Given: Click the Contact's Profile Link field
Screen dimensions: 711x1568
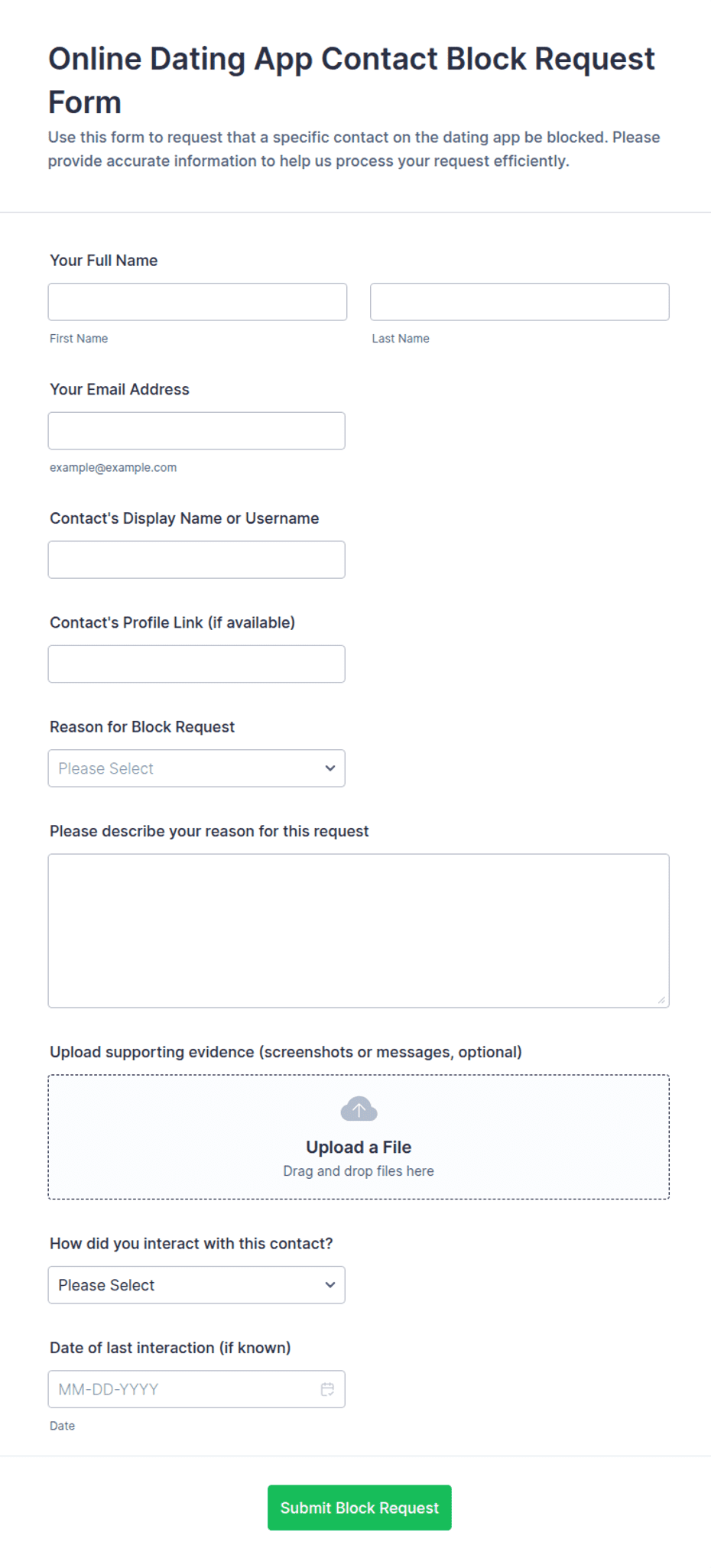Looking at the screenshot, I should (196, 664).
